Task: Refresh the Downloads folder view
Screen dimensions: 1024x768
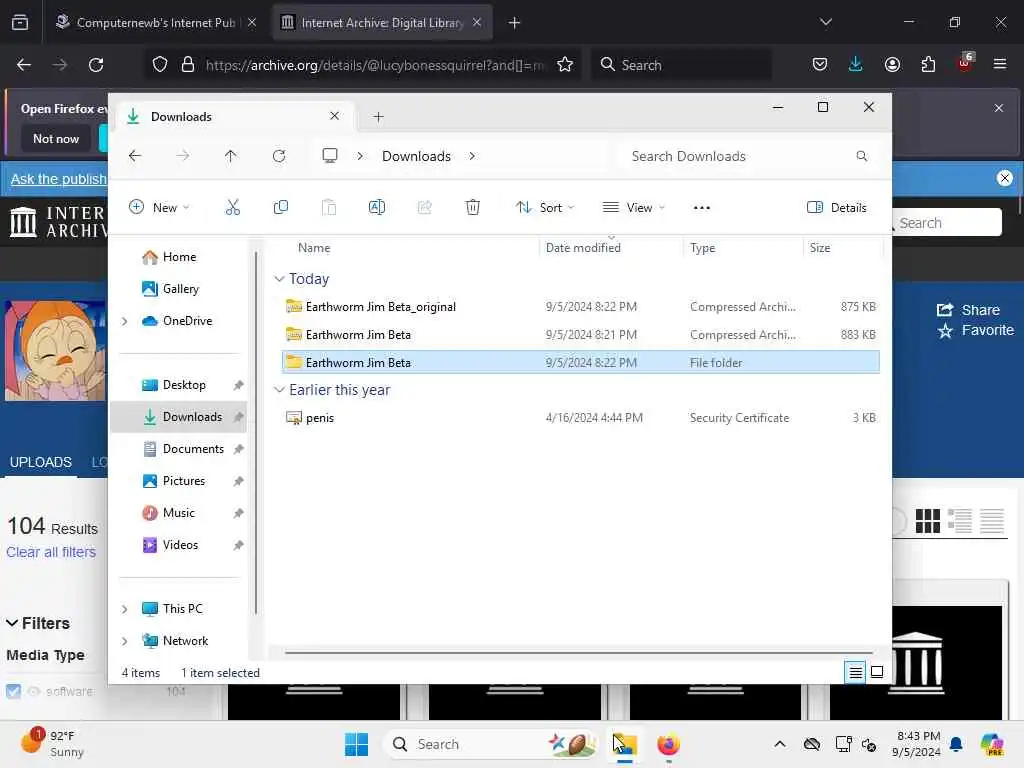Action: 279,156
